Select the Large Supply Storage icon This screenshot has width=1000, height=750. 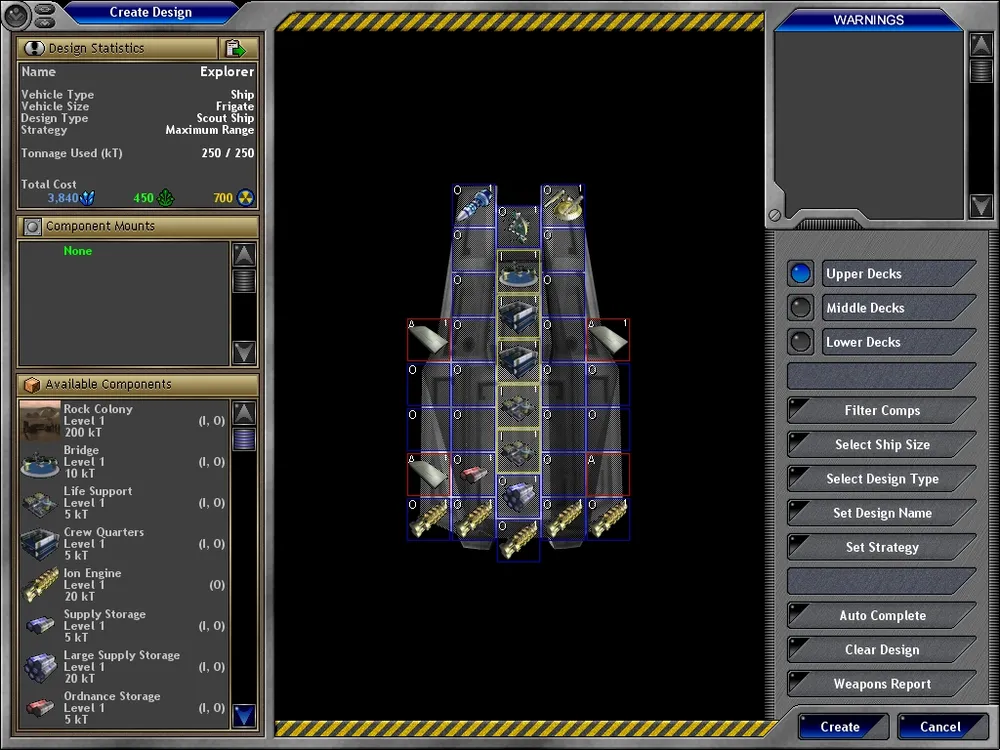[40, 667]
